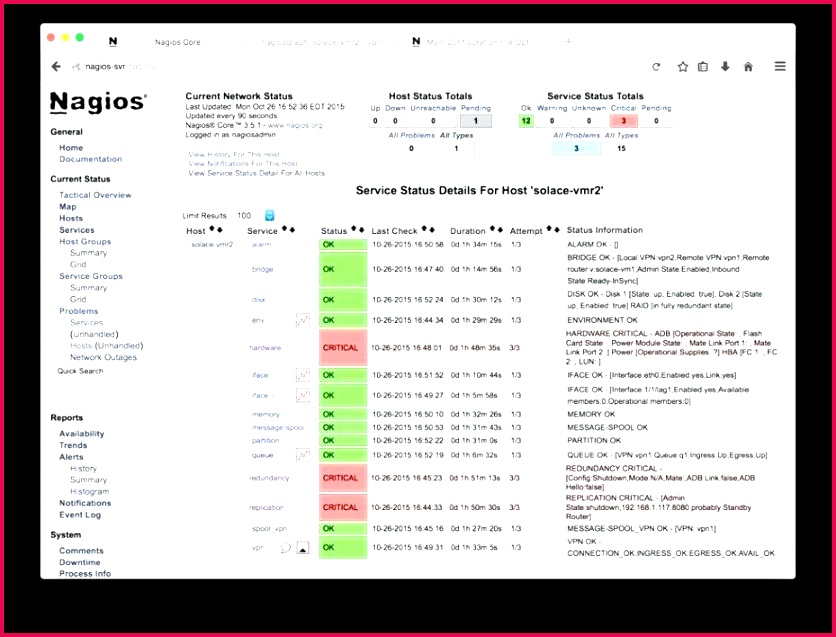Viewport: 836px width, 637px height.
Task: Reload the page with the refresh icon
Action: (656, 67)
